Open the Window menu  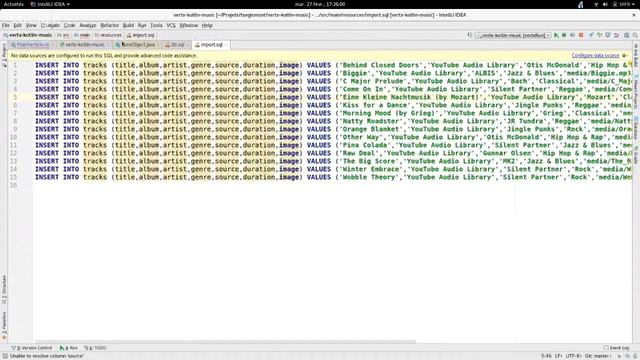point(189,25)
